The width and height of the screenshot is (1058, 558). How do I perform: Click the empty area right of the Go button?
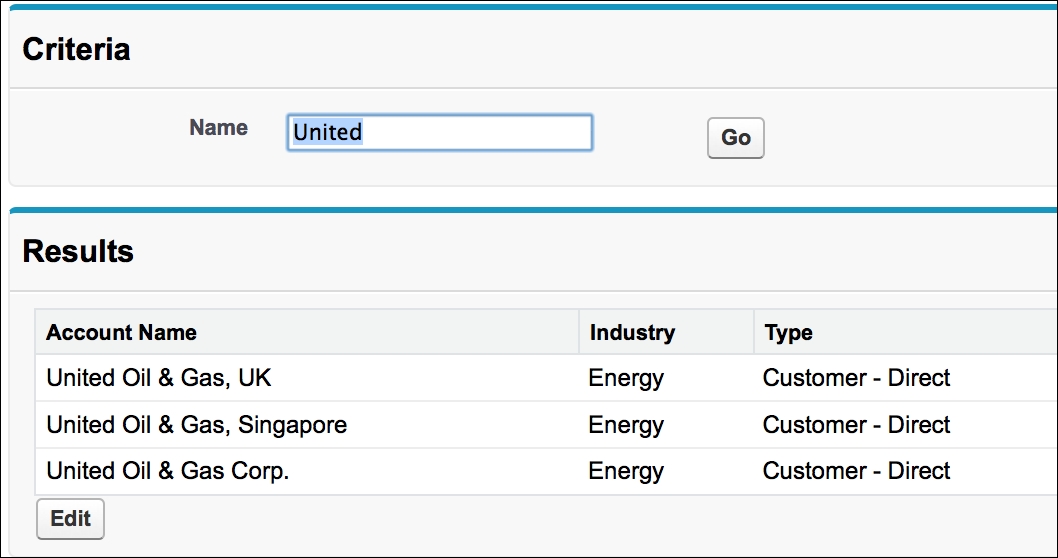pyautogui.click(x=900, y=138)
